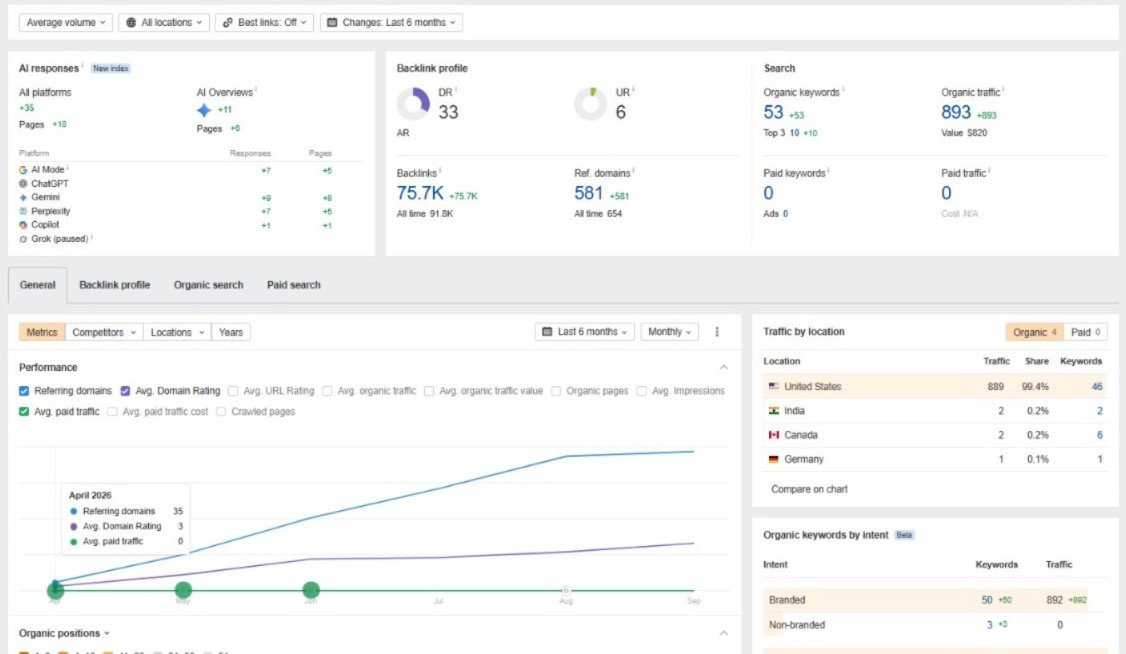Switch to the Paid search tab
The height and width of the screenshot is (654, 1126).
point(294,285)
